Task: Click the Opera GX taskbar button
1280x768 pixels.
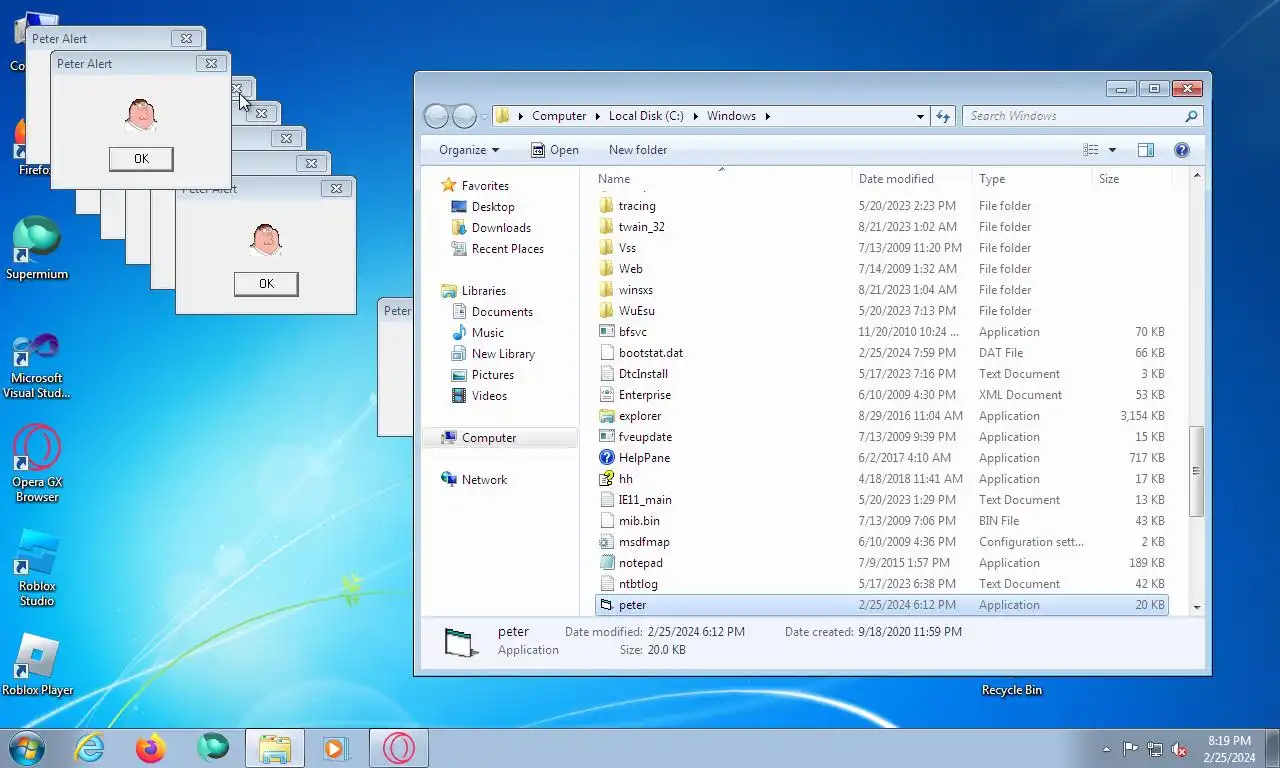Action: click(399, 748)
